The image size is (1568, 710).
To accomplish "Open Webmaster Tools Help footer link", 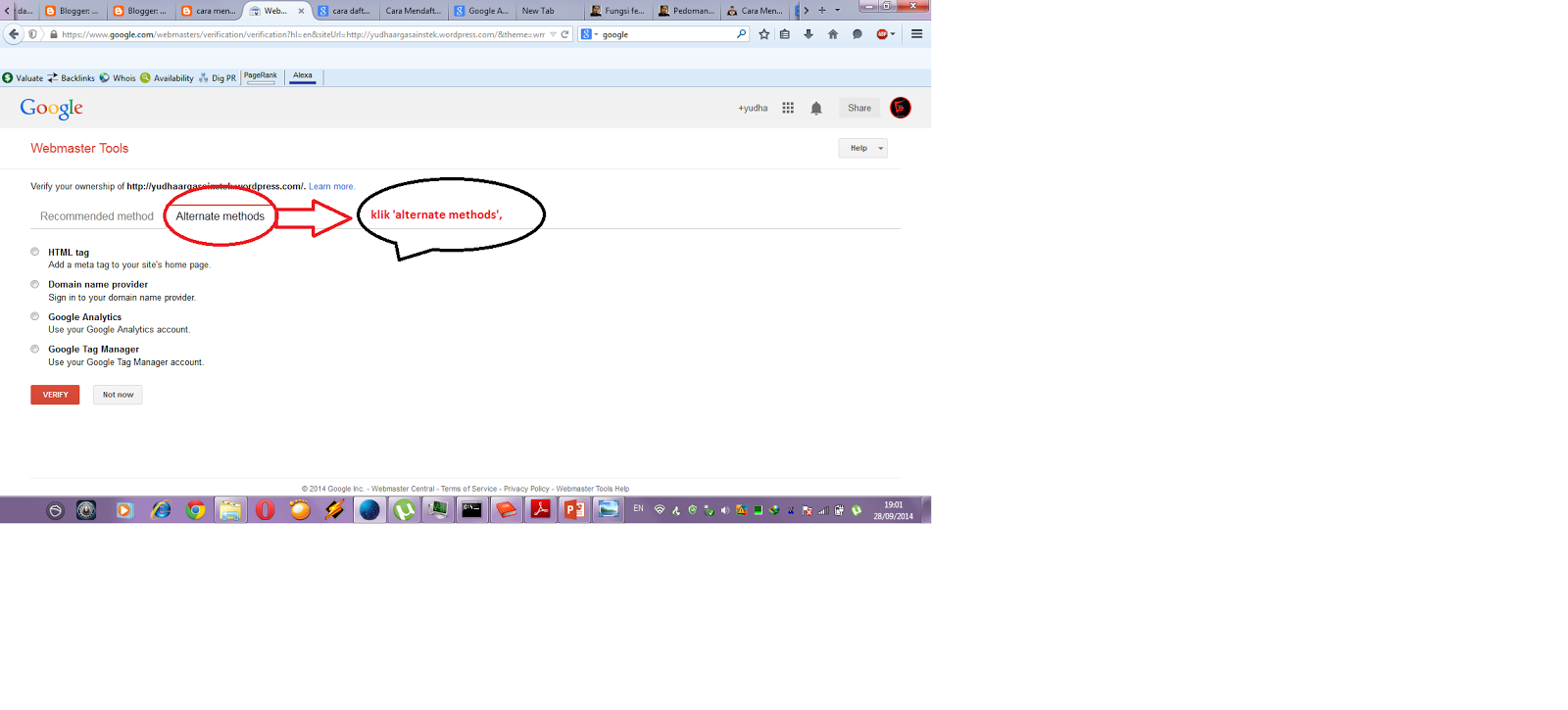I will pos(593,489).
